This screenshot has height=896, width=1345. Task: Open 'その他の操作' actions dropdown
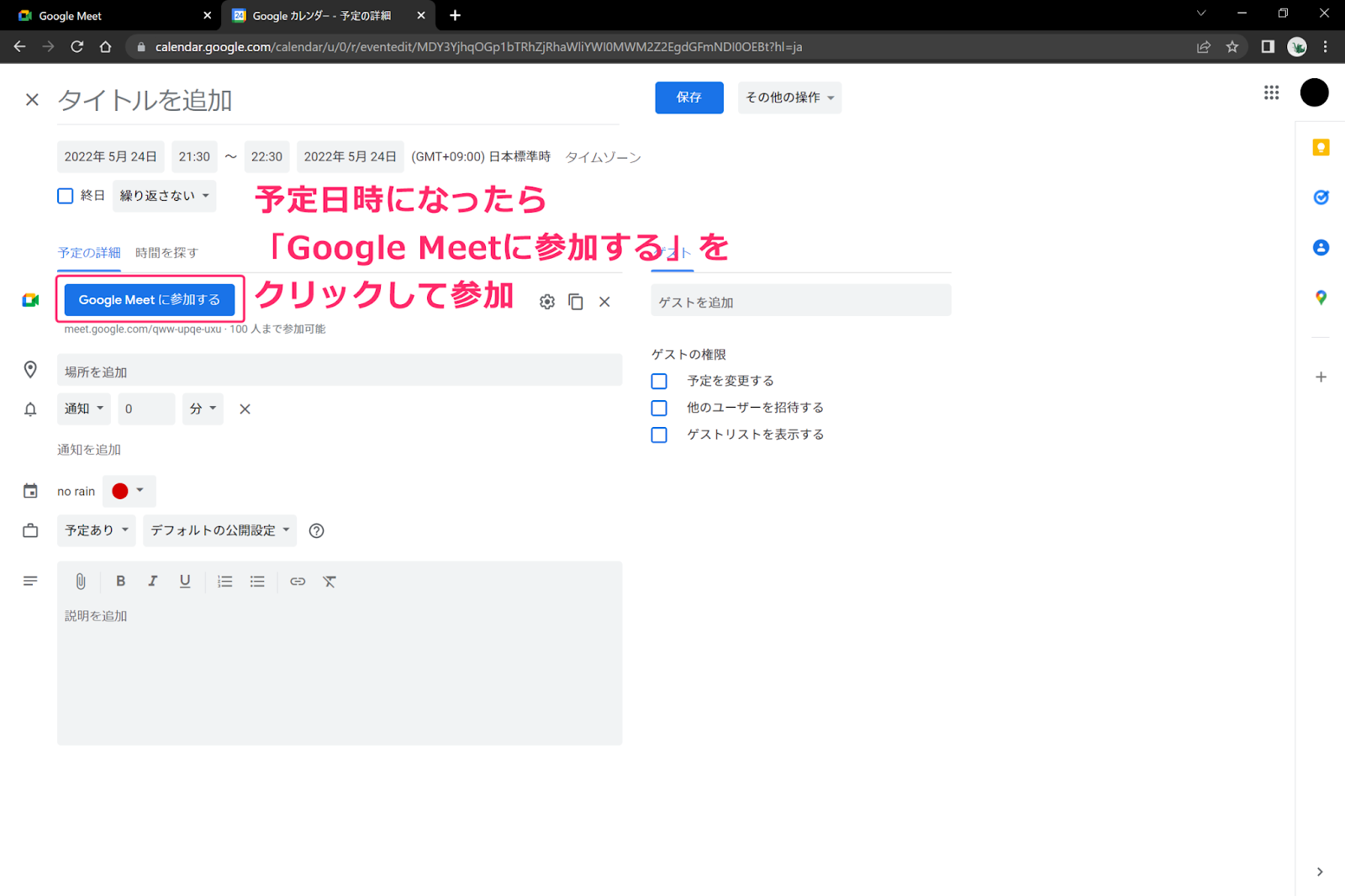[x=789, y=98]
